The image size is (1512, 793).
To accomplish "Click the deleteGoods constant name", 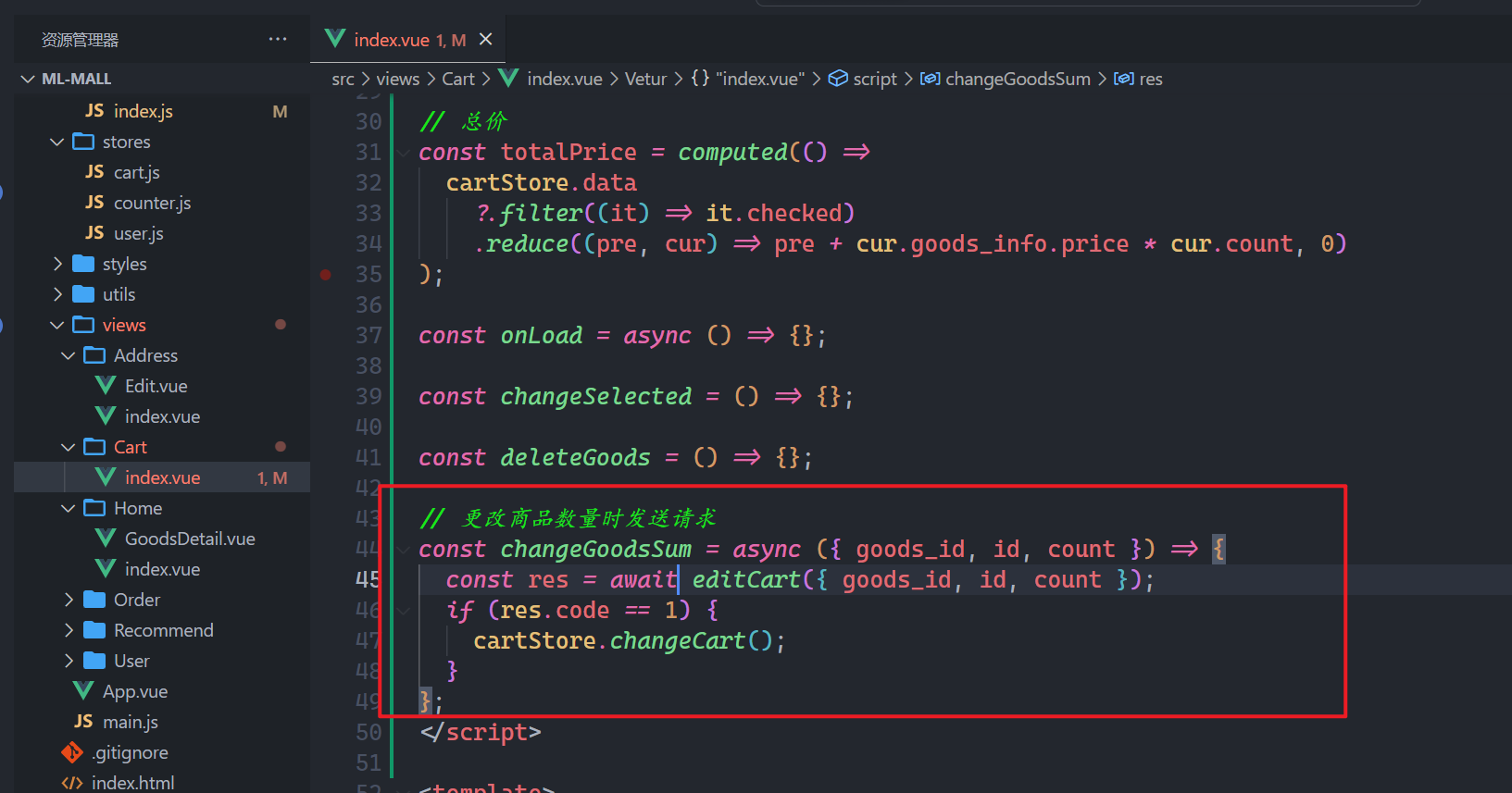I will click(x=575, y=457).
